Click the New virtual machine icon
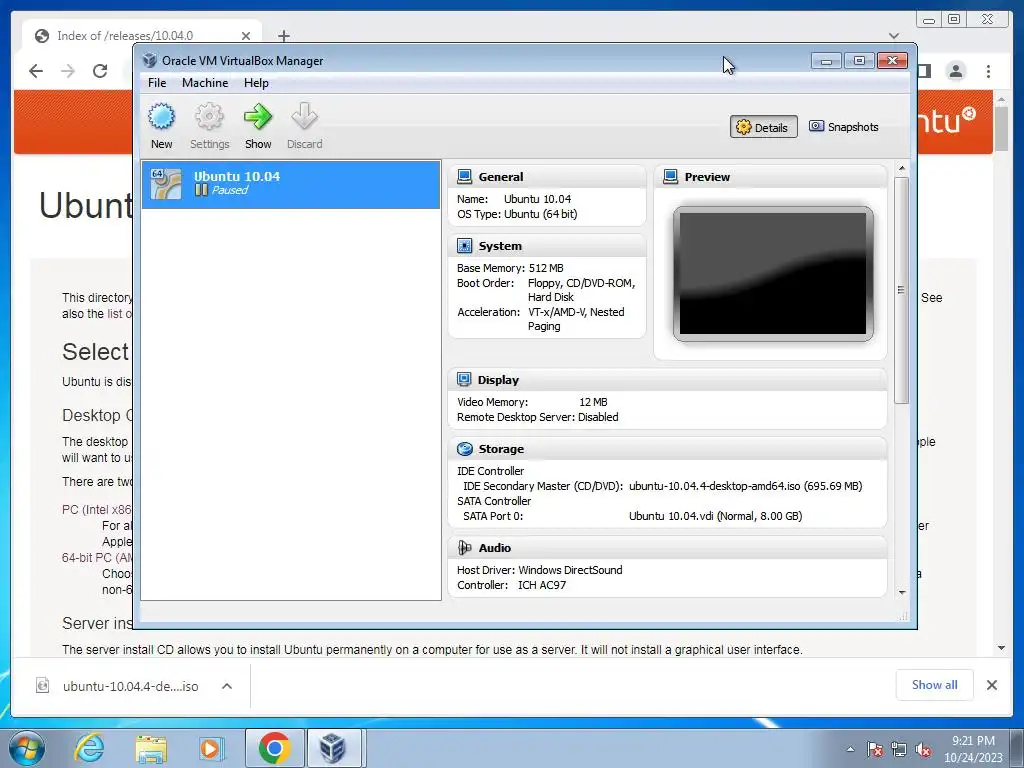The width and height of the screenshot is (1024, 768). point(161,118)
